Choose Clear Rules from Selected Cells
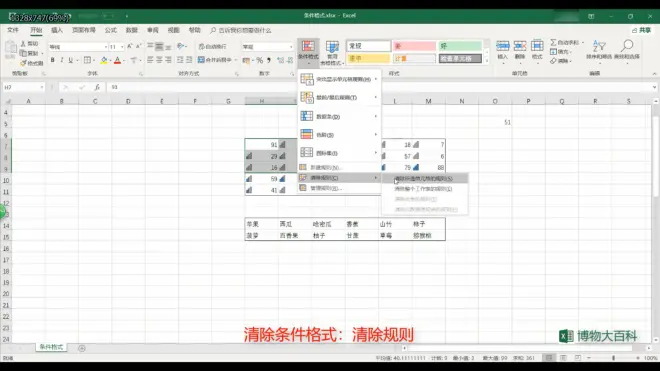The image size is (660, 371). pos(425,179)
